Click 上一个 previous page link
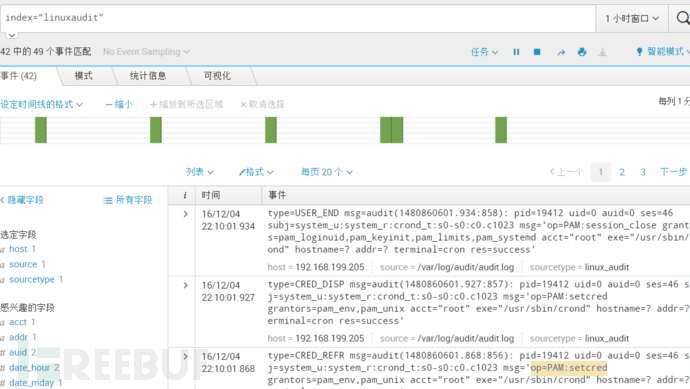 coord(566,172)
